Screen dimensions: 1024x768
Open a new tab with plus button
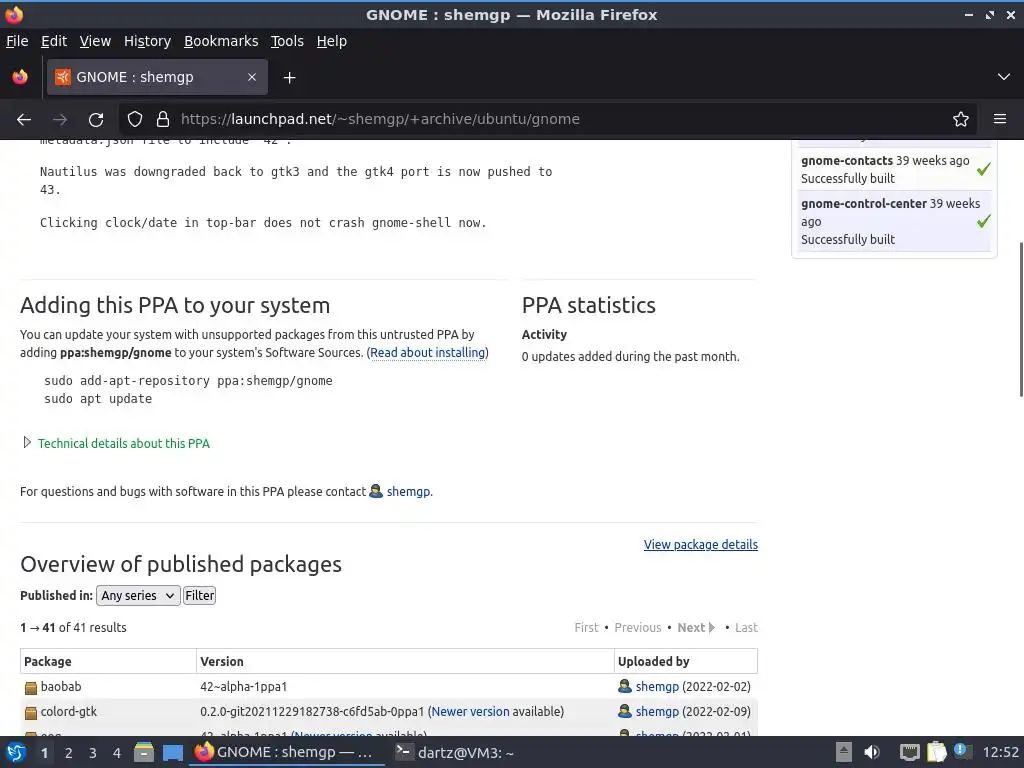coord(289,78)
